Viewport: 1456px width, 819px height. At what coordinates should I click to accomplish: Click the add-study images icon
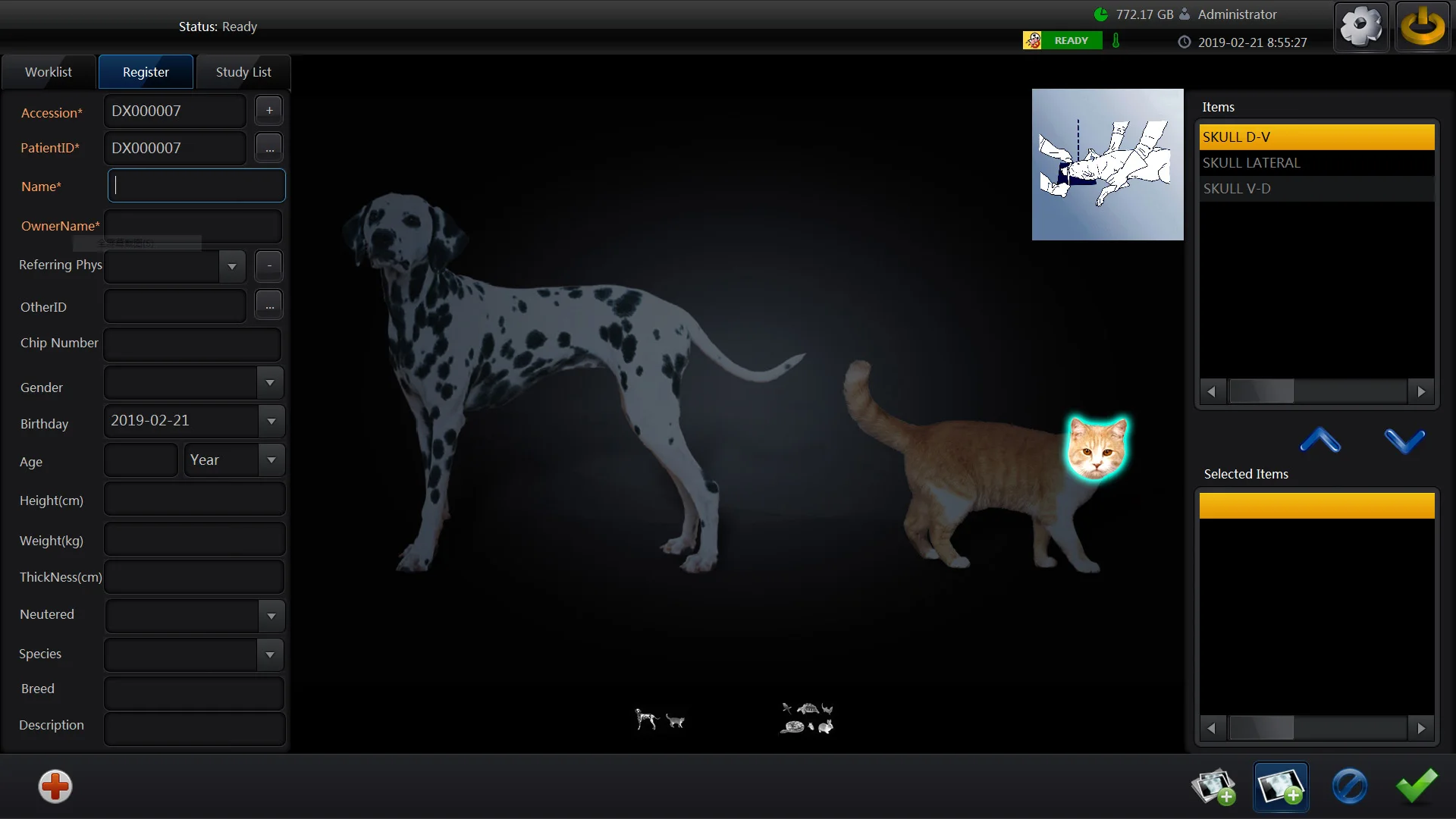[x=1213, y=787]
